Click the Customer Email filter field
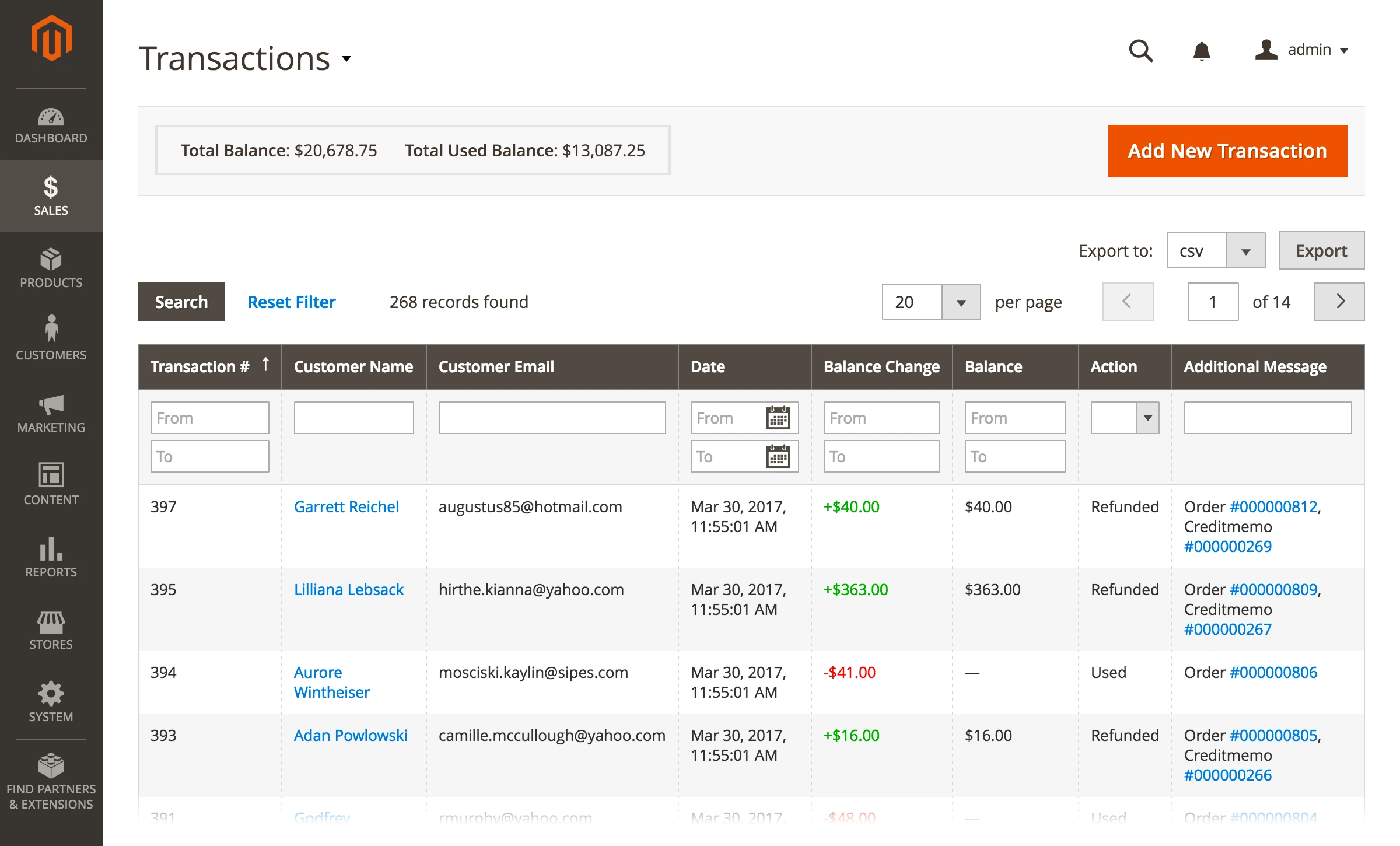The width and height of the screenshot is (1400, 846). (552, 418)
